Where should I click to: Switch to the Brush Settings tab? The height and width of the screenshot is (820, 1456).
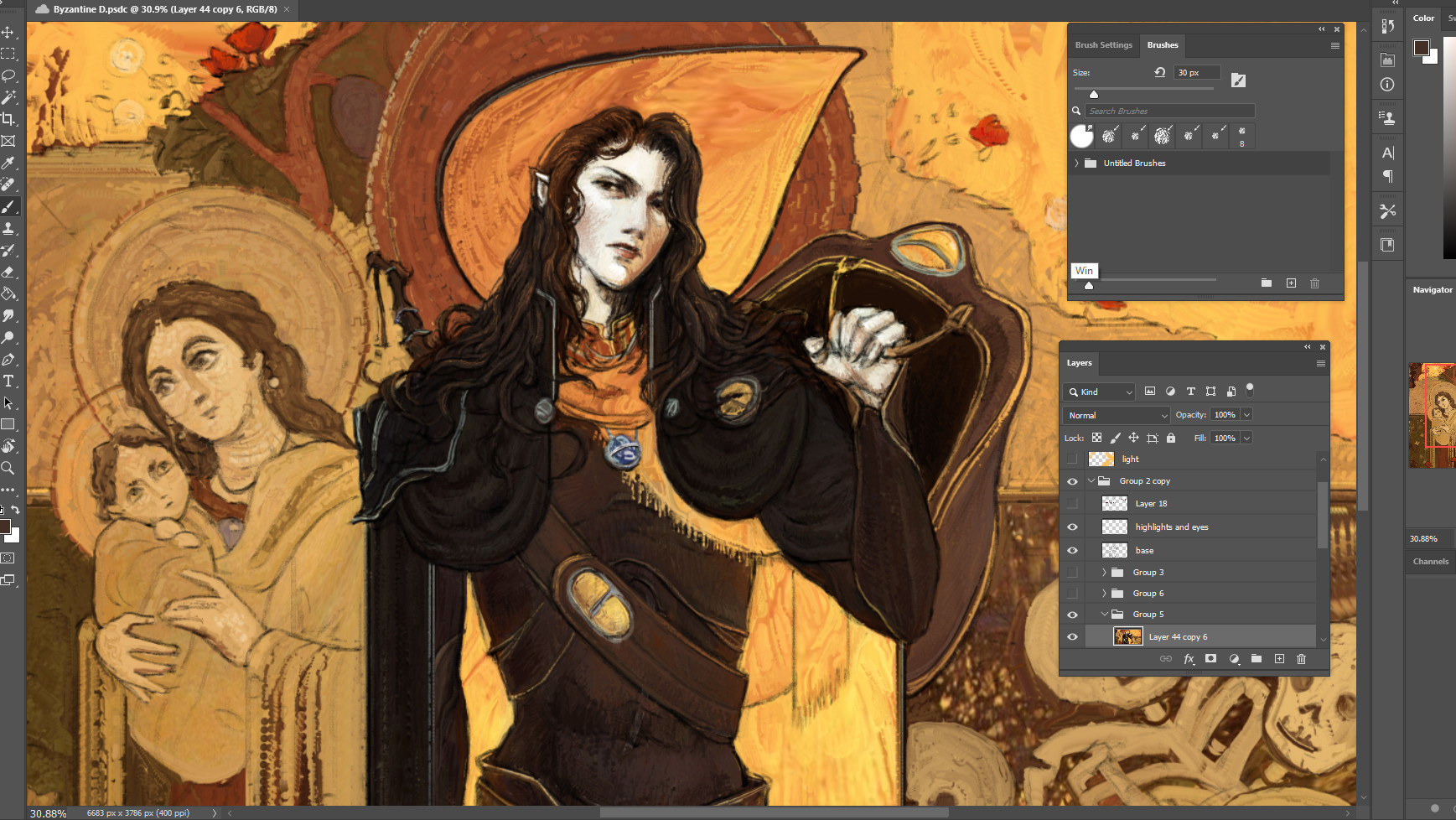[x=1103, y=45]
